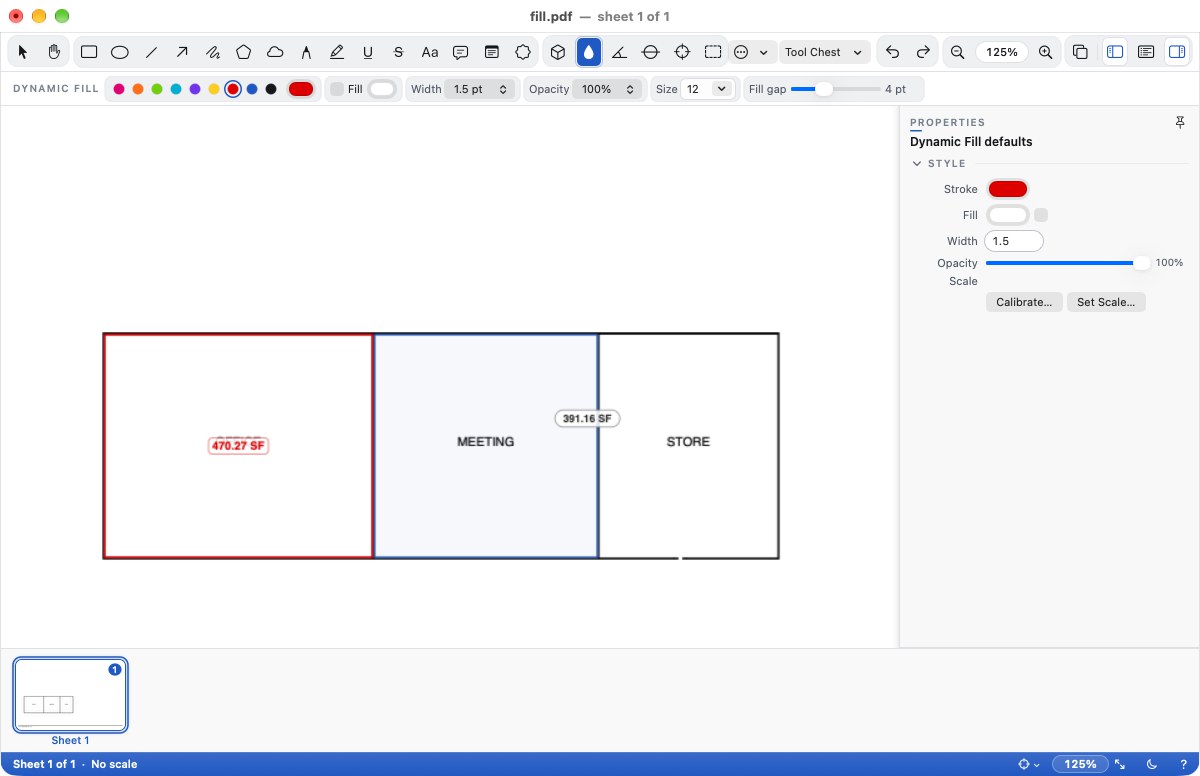Adjust the Fill gap slider
Viewport: 1200px width, 776px height.
[834, 89]
